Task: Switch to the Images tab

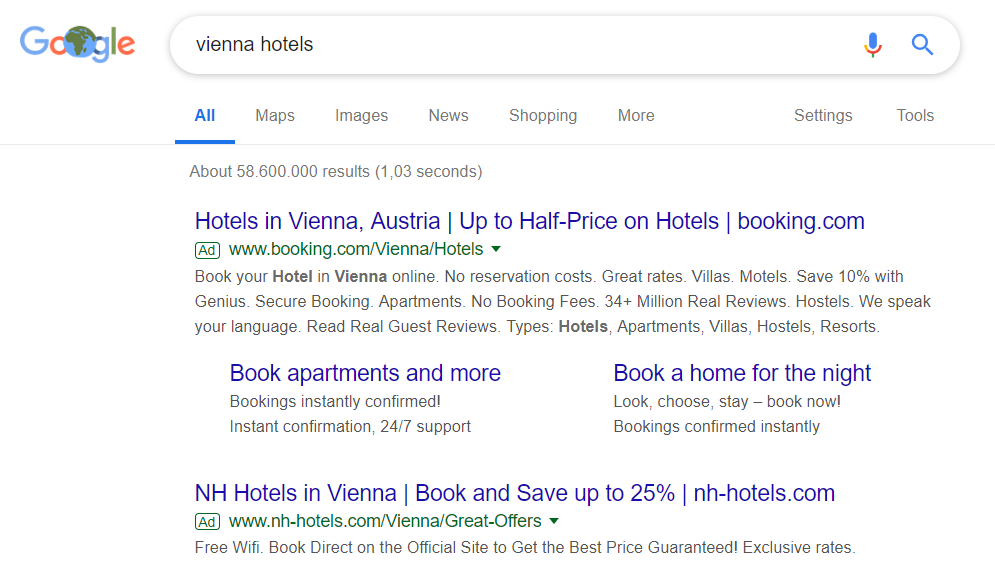Action: 361,116
